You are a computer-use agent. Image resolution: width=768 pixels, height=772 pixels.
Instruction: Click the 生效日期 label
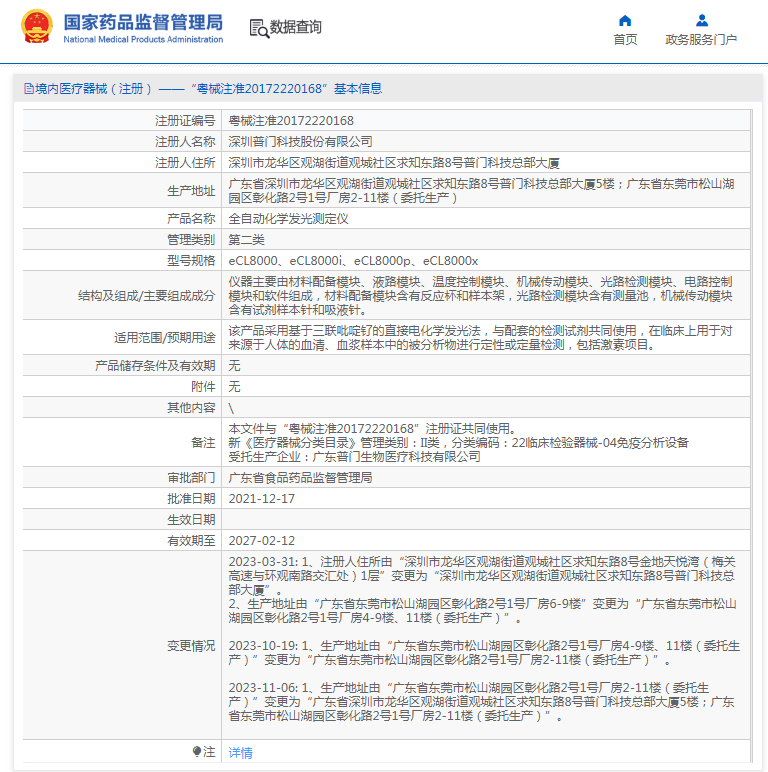(191, 520)
